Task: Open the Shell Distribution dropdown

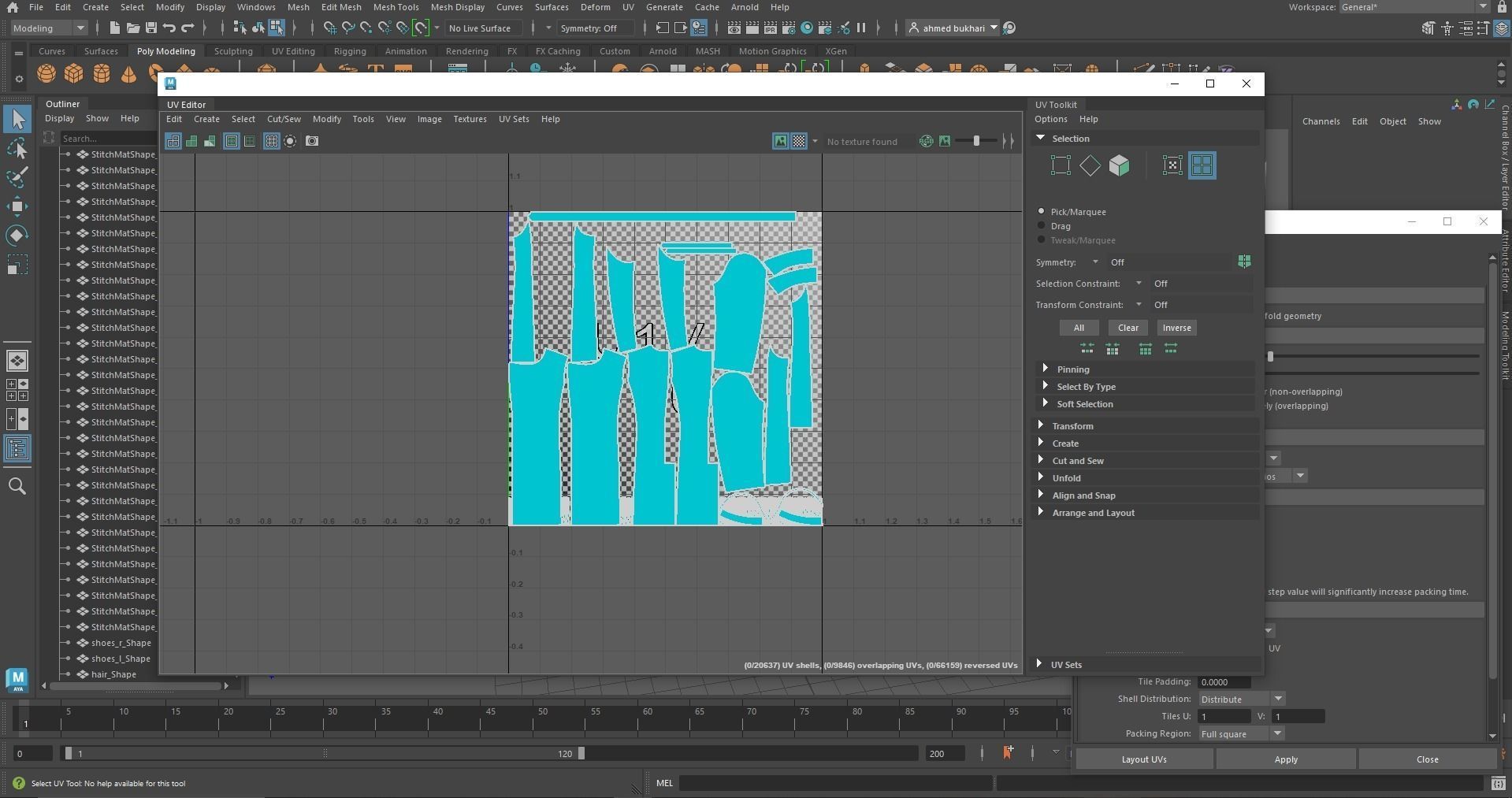Action: pyautogui.click(x=1241, y=699)
